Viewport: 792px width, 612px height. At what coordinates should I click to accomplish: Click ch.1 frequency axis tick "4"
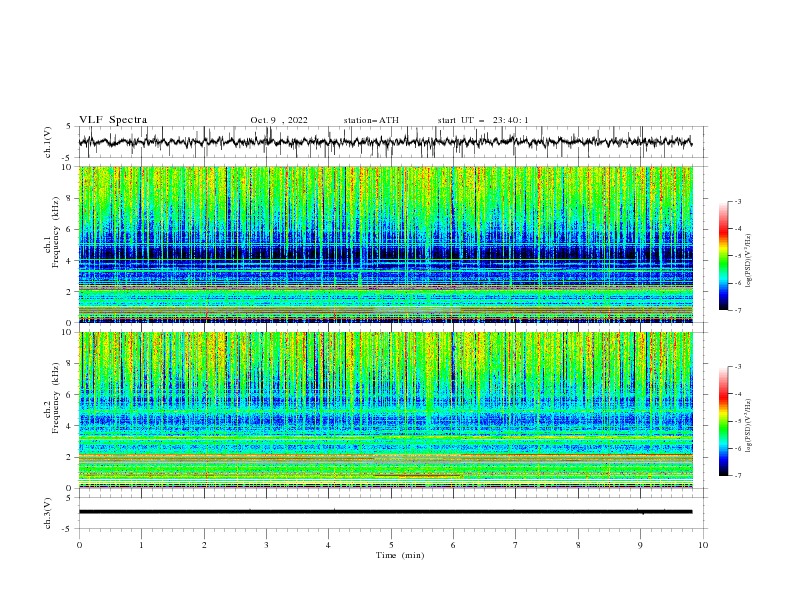[x=70, y=261]
